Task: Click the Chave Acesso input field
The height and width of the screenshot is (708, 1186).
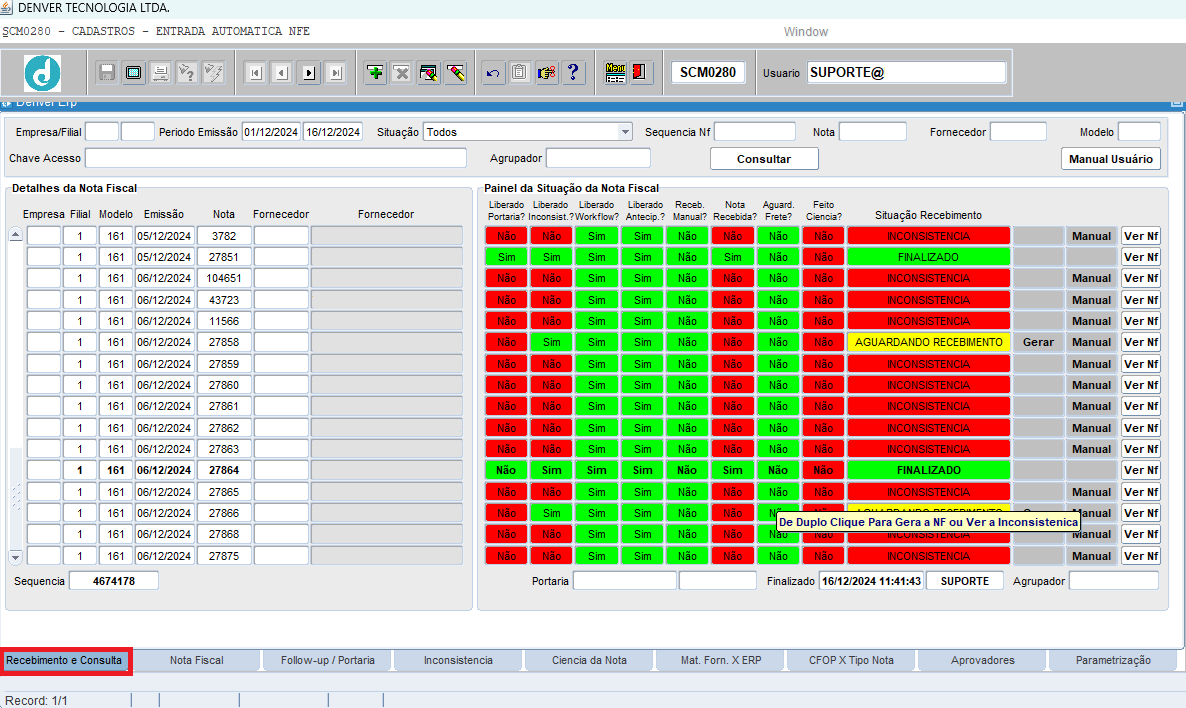Action: click(x=275, y=158)
